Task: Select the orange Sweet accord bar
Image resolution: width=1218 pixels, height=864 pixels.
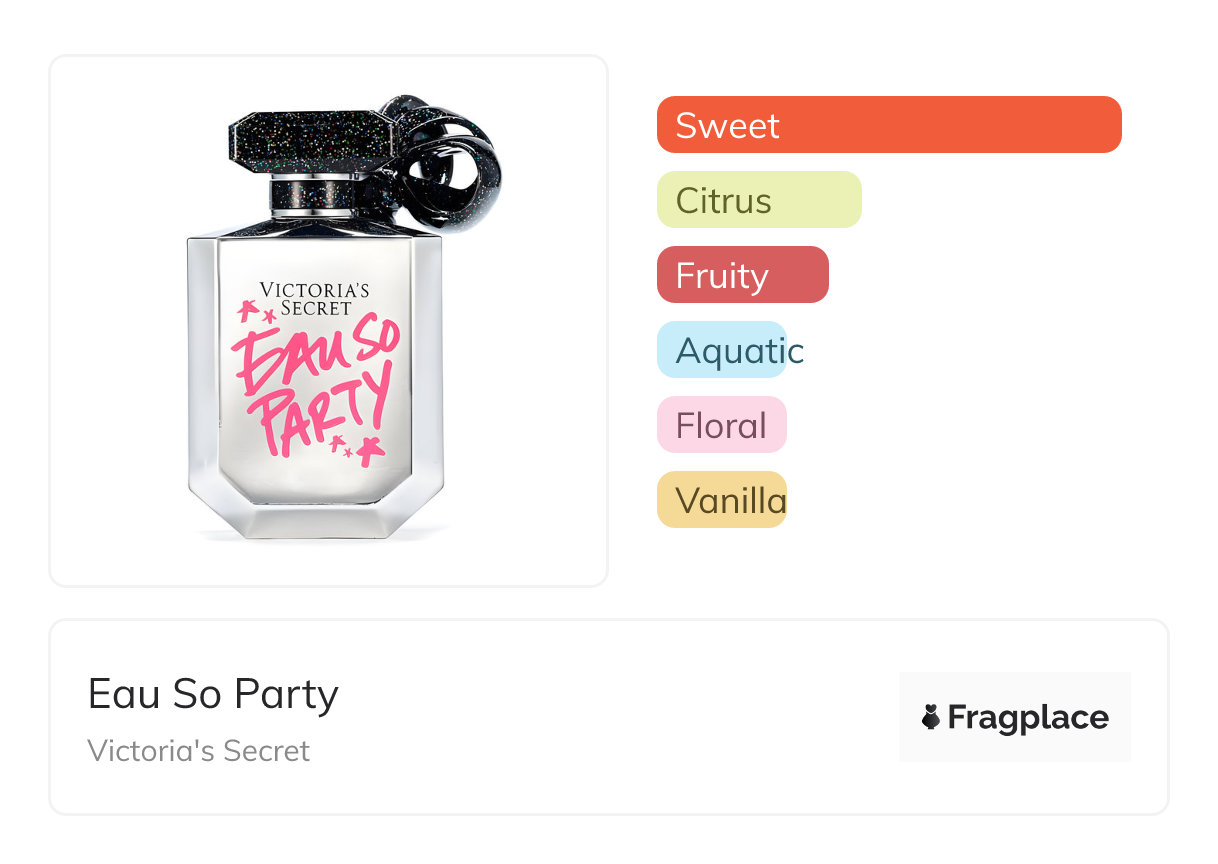Action: 888,125
